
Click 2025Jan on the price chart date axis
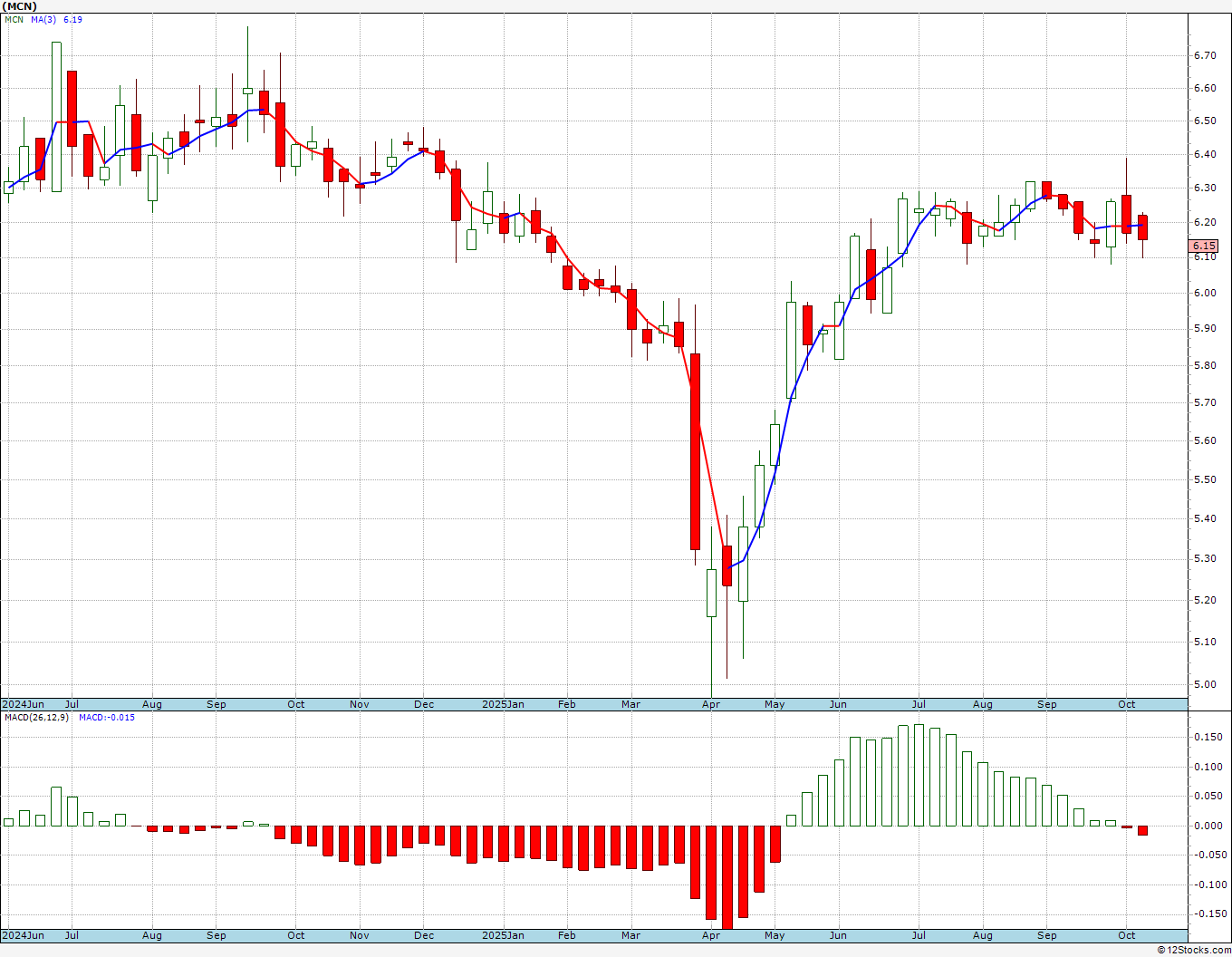click(x=503, y=704)
